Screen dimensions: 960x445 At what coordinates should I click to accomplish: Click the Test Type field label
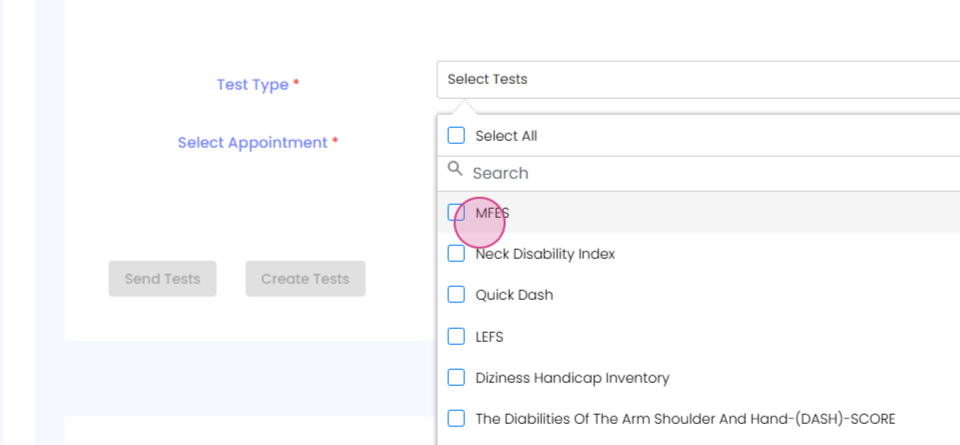point(252,85)
